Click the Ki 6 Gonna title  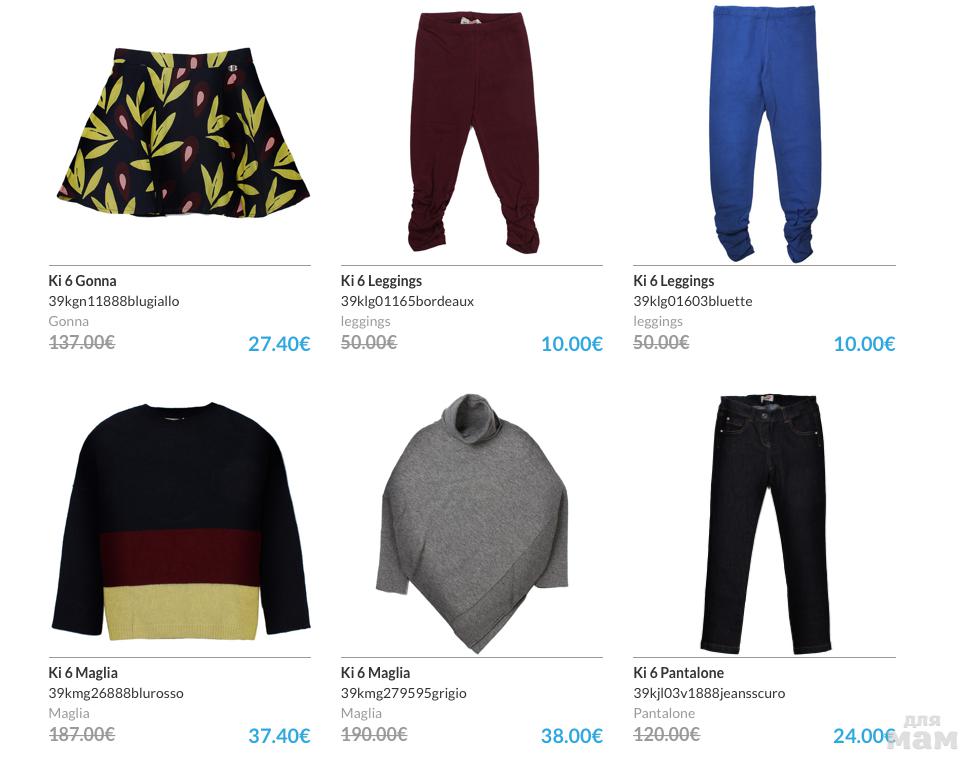83,281
